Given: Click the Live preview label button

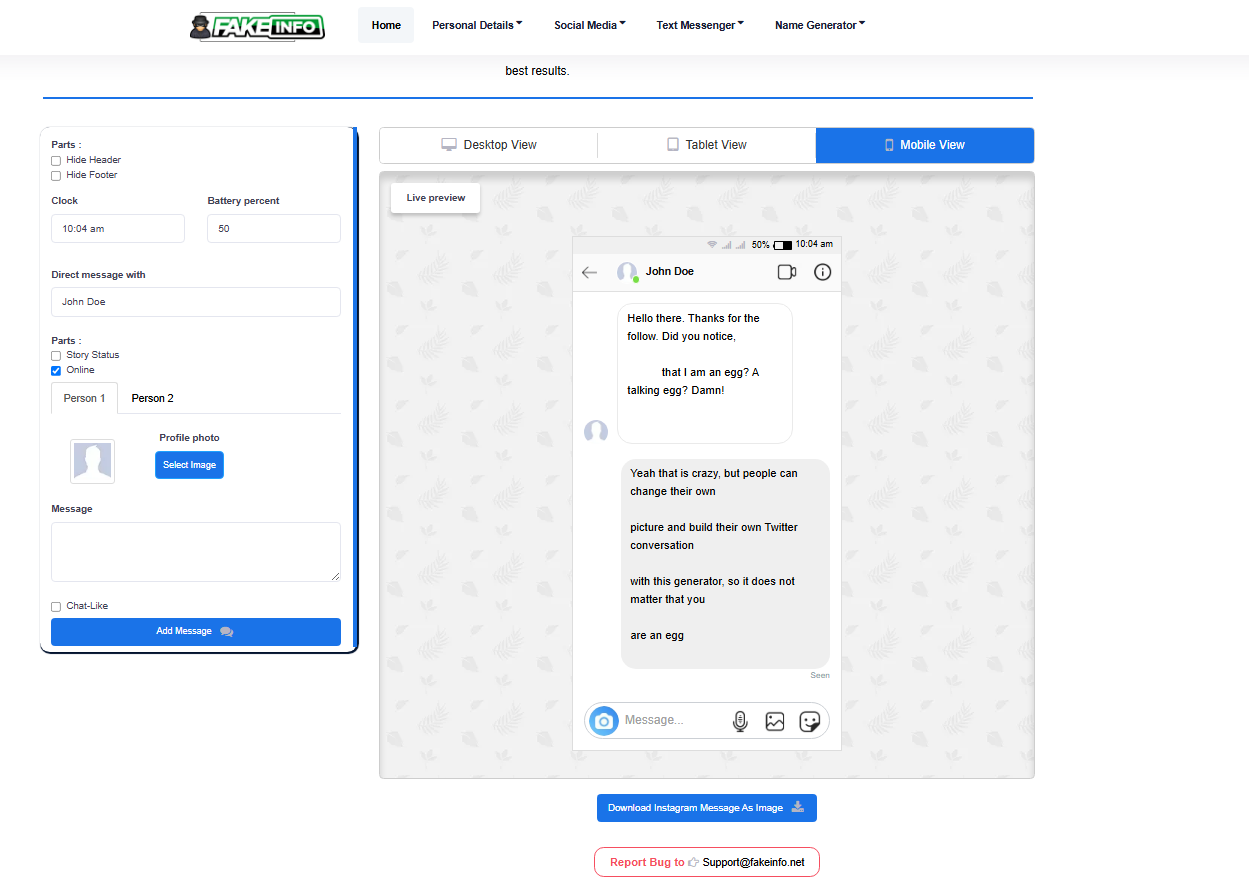Looking at the screenshot, I should [435, 198].
